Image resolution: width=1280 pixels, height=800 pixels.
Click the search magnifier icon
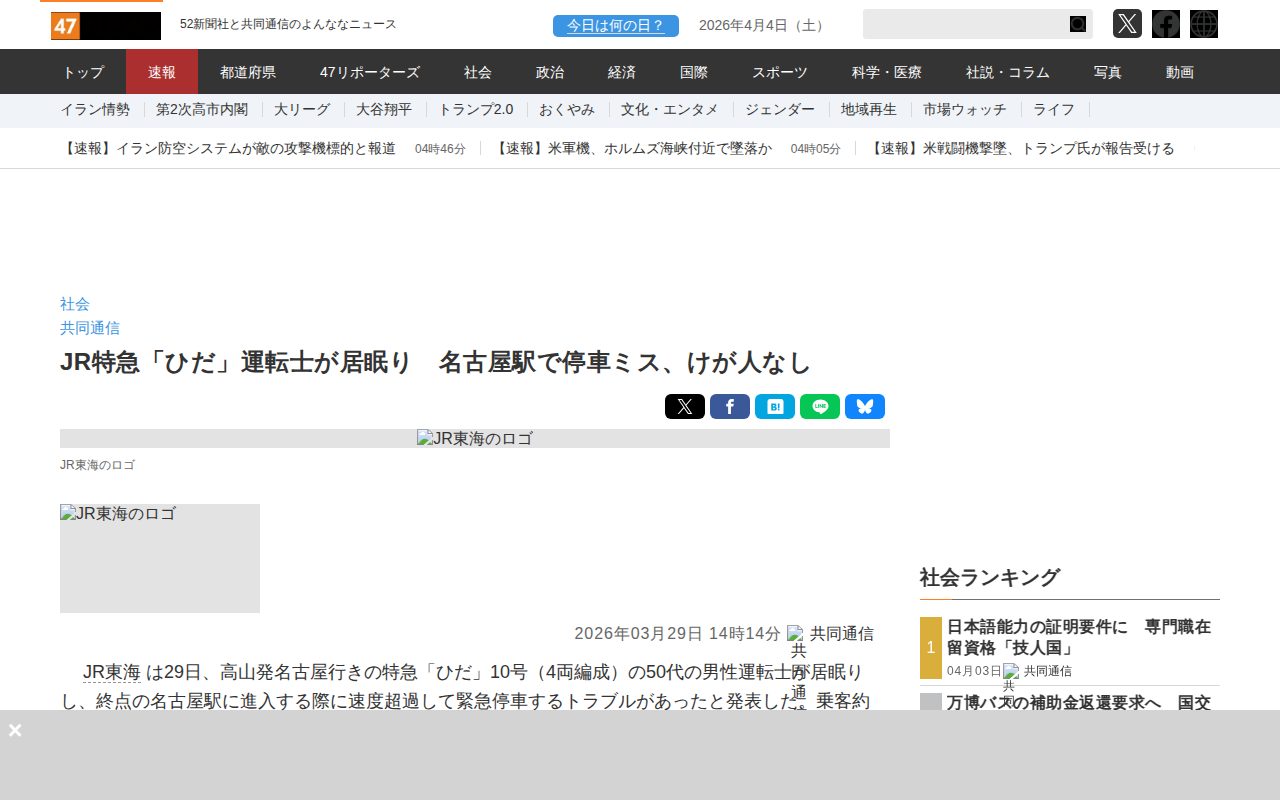coord(1078,24)
